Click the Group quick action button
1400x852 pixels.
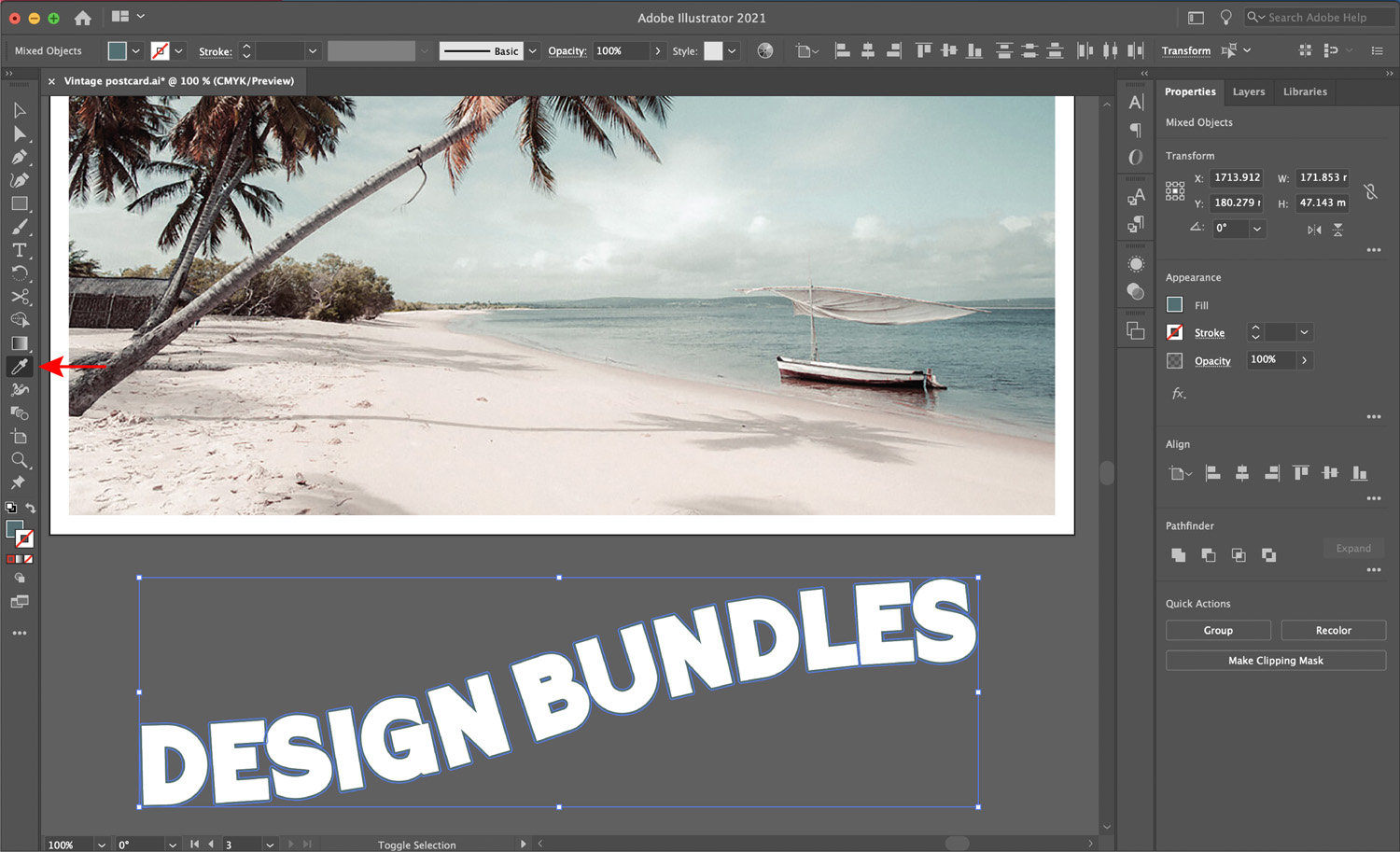tap(1218, 631)
